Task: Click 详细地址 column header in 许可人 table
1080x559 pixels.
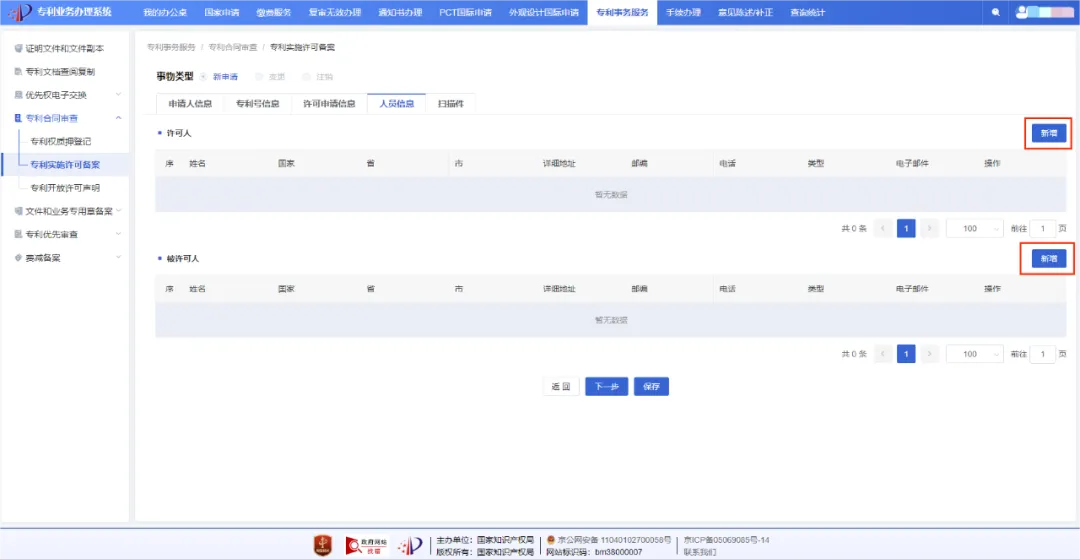Action: point(559,164)
